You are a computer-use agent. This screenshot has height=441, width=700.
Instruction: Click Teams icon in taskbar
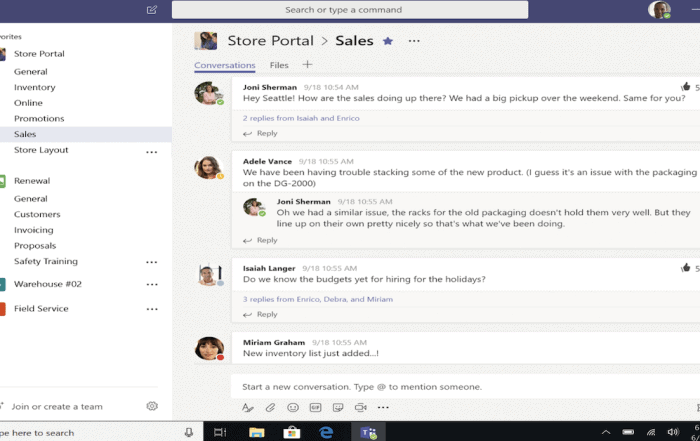coord(369,432)
